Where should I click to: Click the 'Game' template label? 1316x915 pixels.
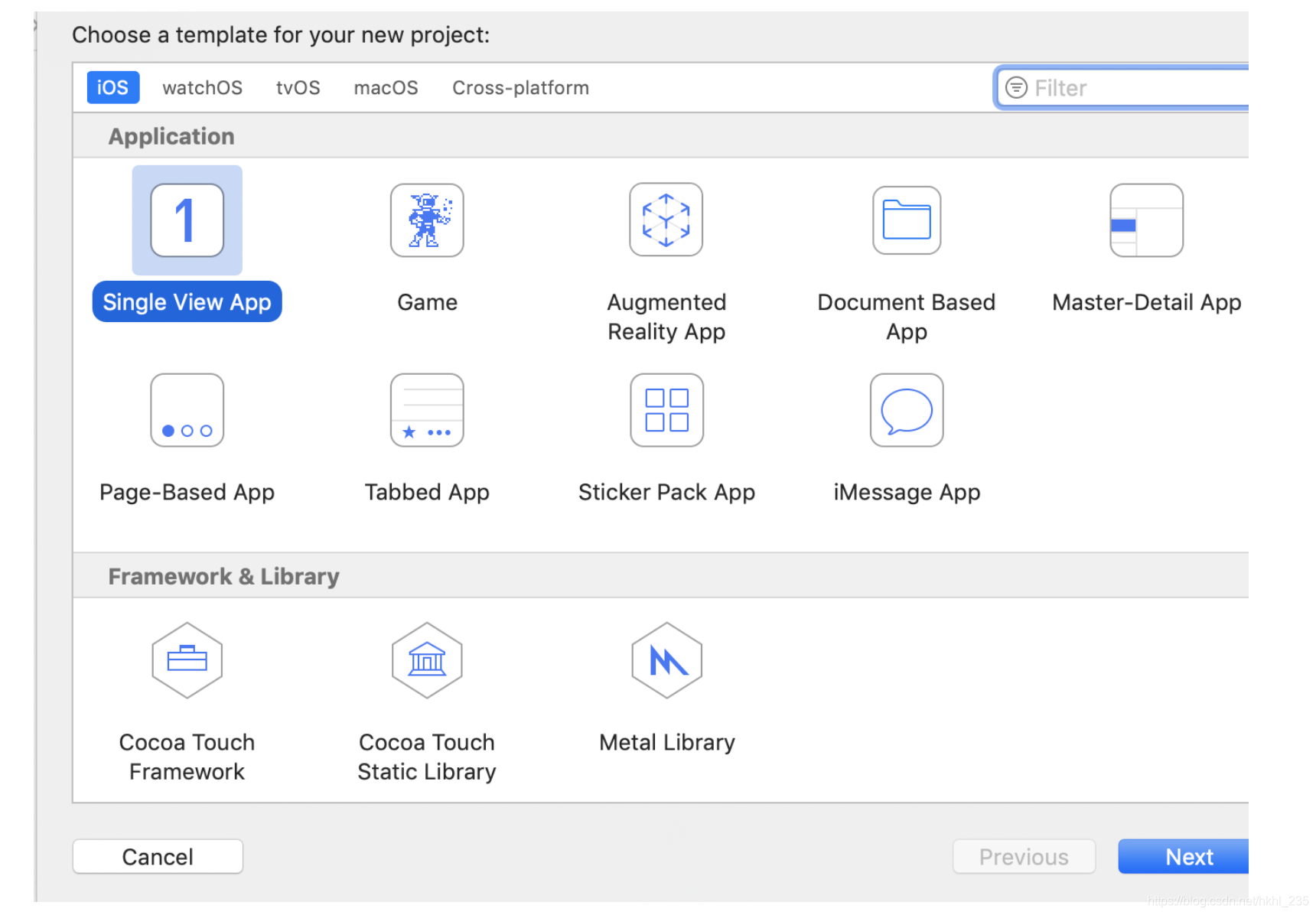pos(427,302)
